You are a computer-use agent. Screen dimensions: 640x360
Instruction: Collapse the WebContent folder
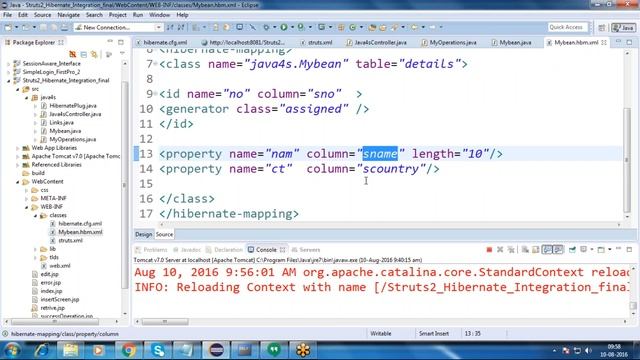point(18,182)
